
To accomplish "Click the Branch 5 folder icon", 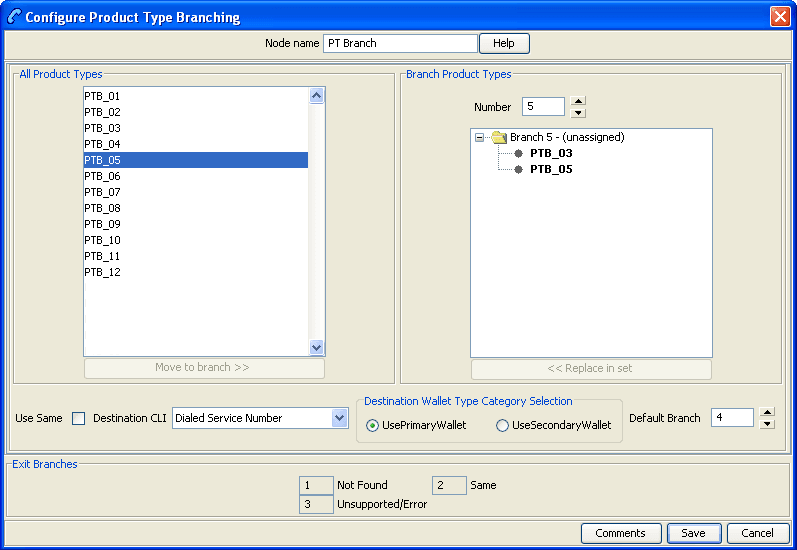I will [x=499, y=137].
